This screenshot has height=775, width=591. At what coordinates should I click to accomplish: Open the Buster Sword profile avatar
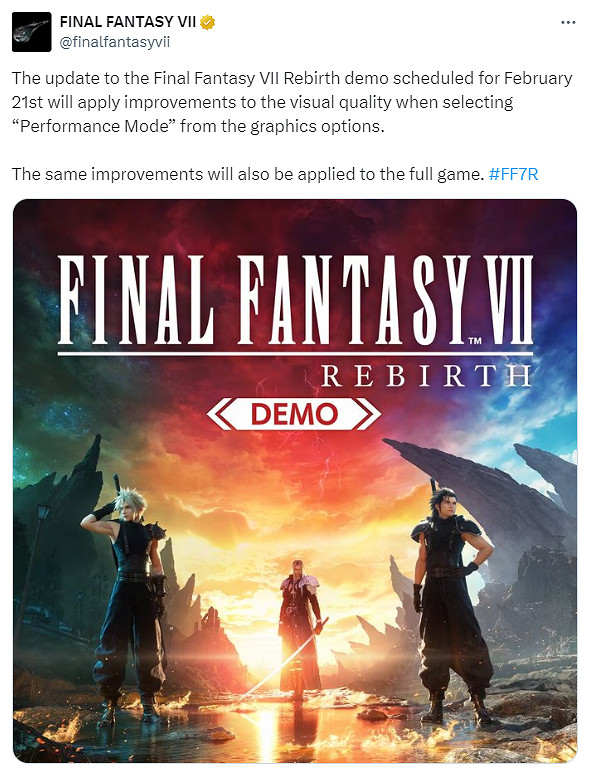click(x=32, y=32)
